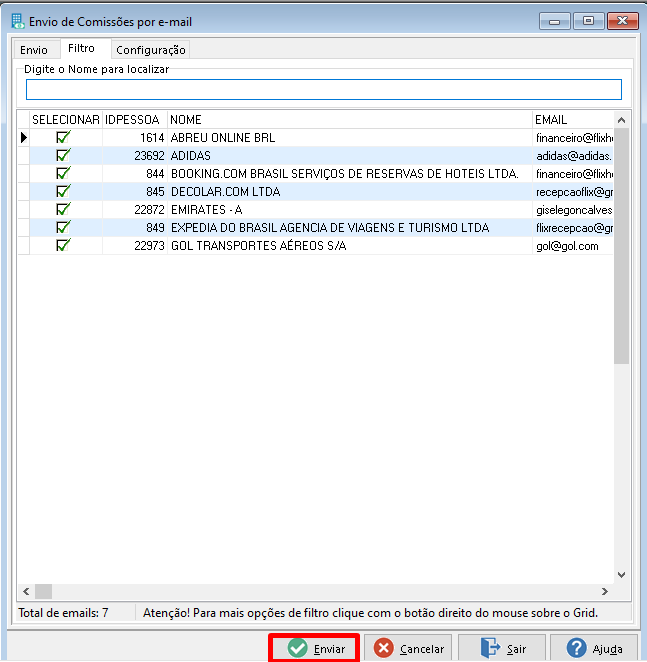The height and width of the screenshot is (662, 647).
Task: Click ID cell 22973
Action: [x=135, y=246]
